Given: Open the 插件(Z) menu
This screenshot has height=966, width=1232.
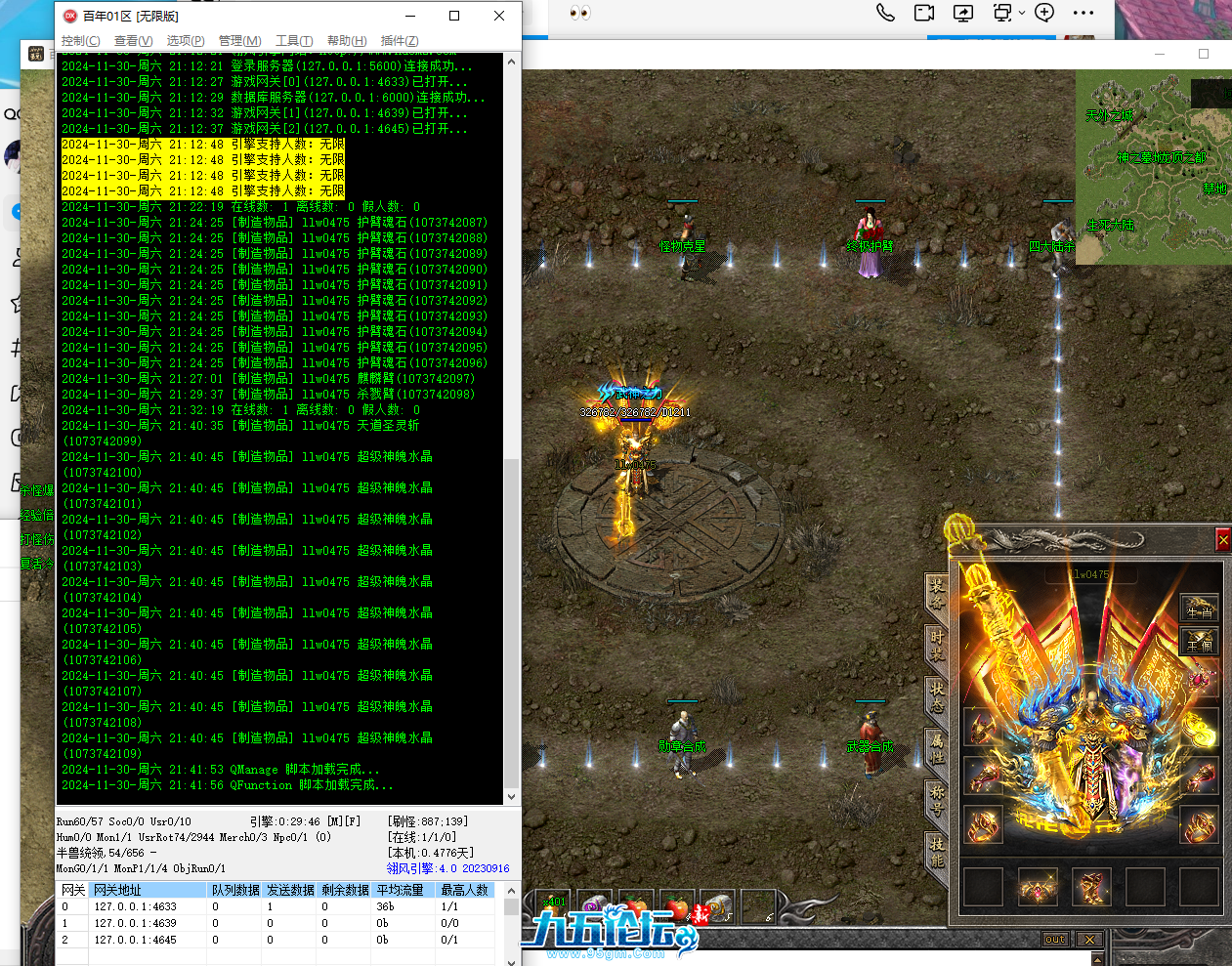Looking at the screenshot, I should point(400,41).
